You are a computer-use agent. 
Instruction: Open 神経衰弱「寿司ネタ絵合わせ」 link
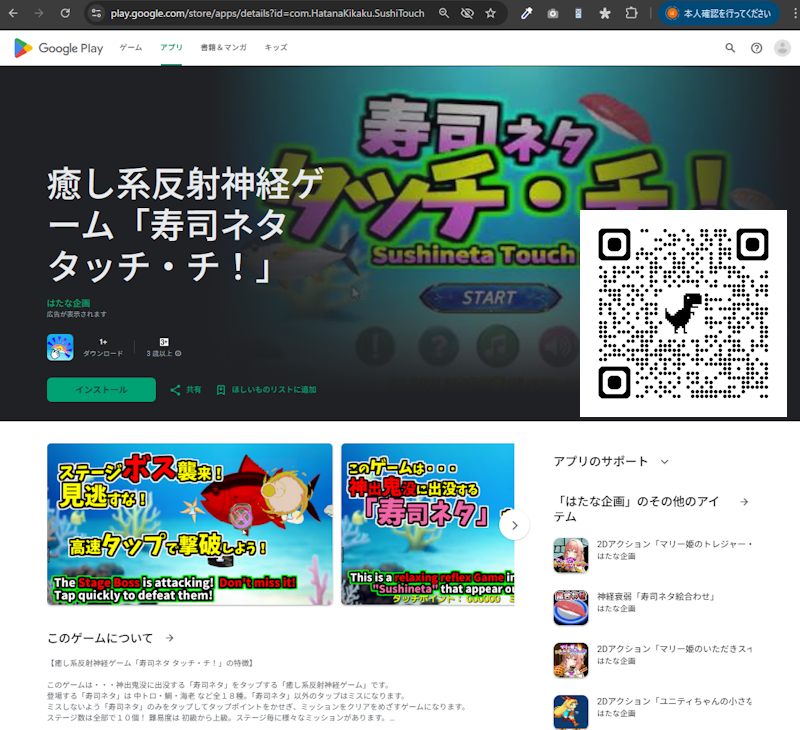click(656, 596)
